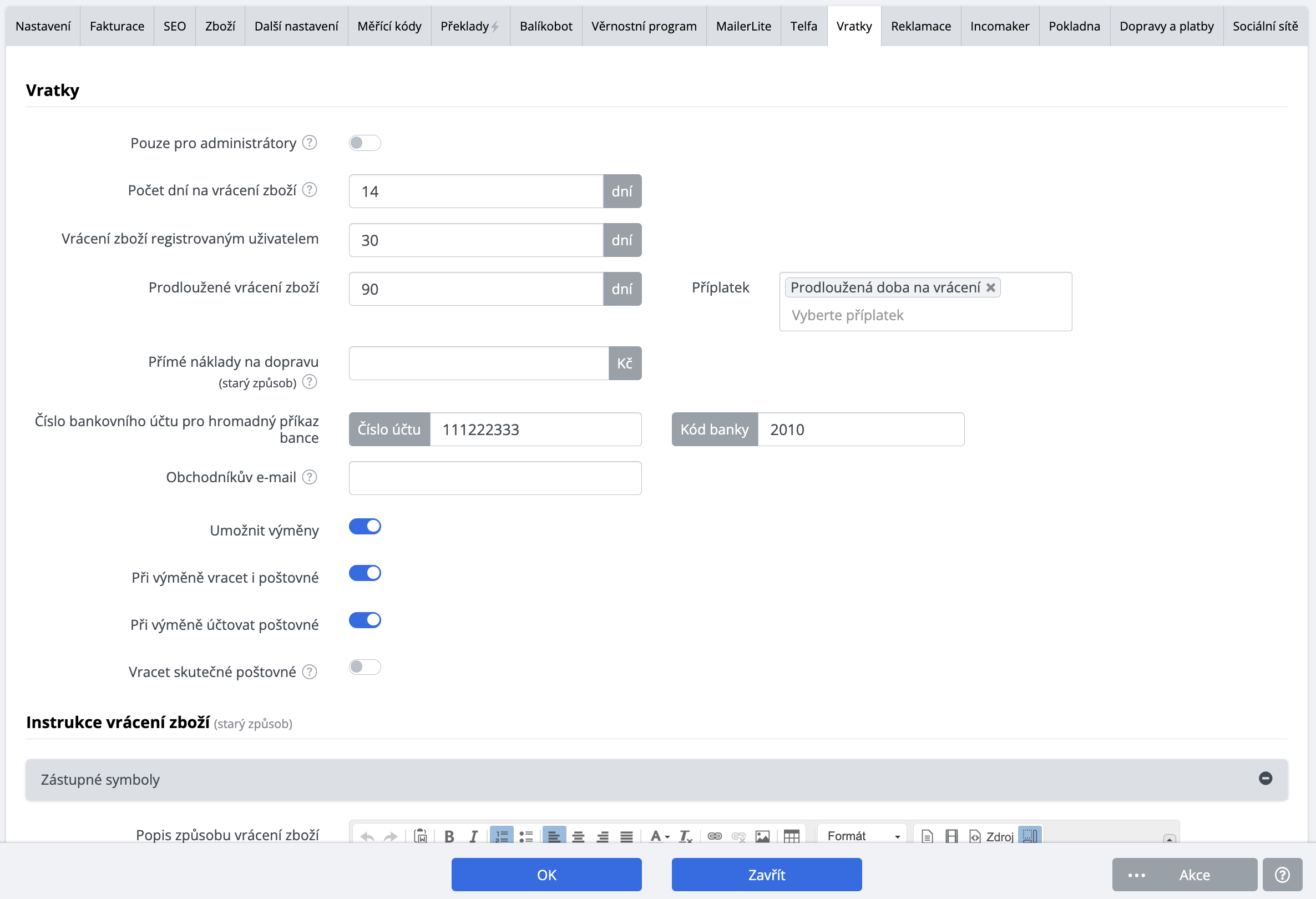
Task: Center-align text in the editor
Action: tap(578, 836)
